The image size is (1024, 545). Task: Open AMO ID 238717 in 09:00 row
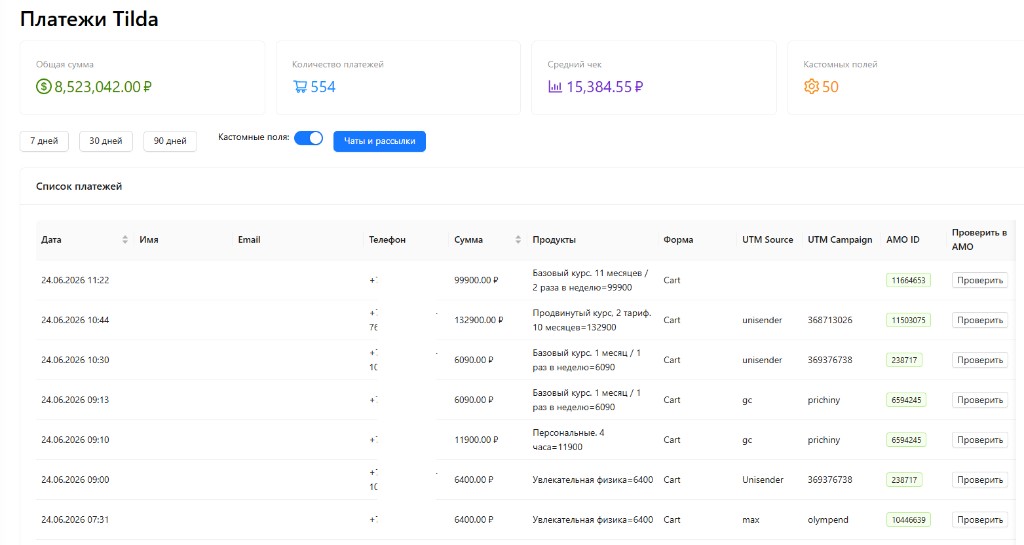point(904,480)
